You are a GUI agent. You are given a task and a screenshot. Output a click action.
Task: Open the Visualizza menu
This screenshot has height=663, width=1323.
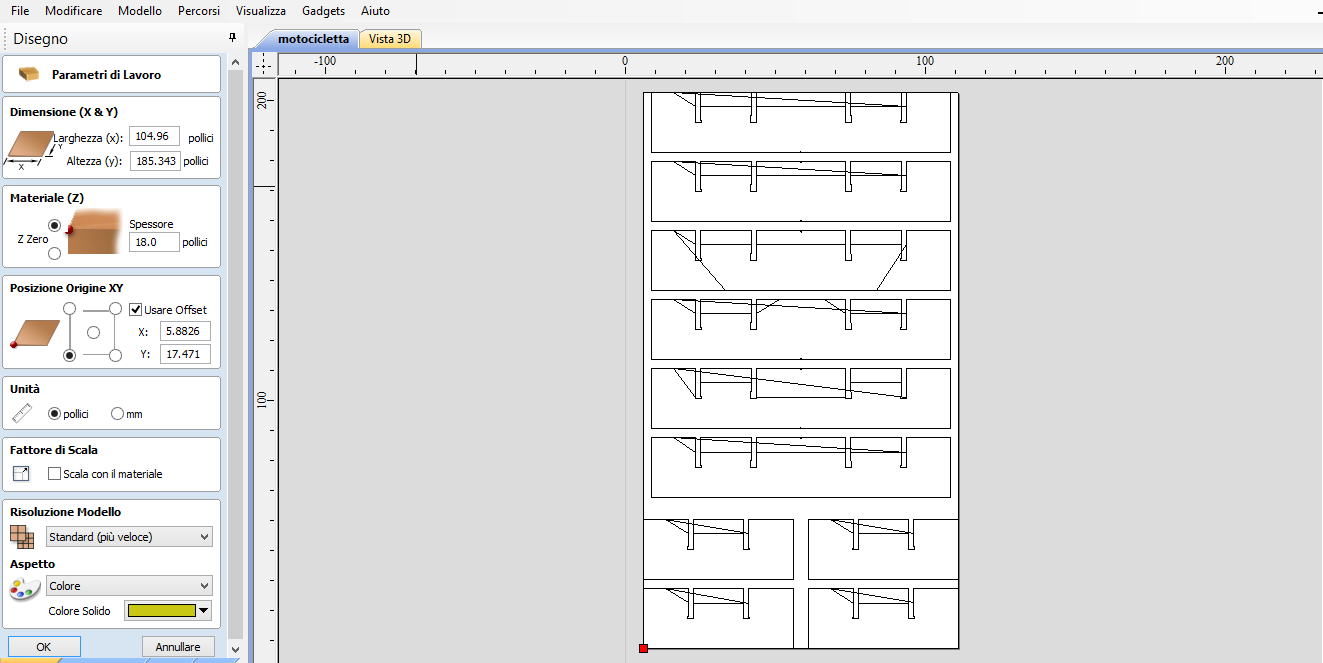[260, 11]
